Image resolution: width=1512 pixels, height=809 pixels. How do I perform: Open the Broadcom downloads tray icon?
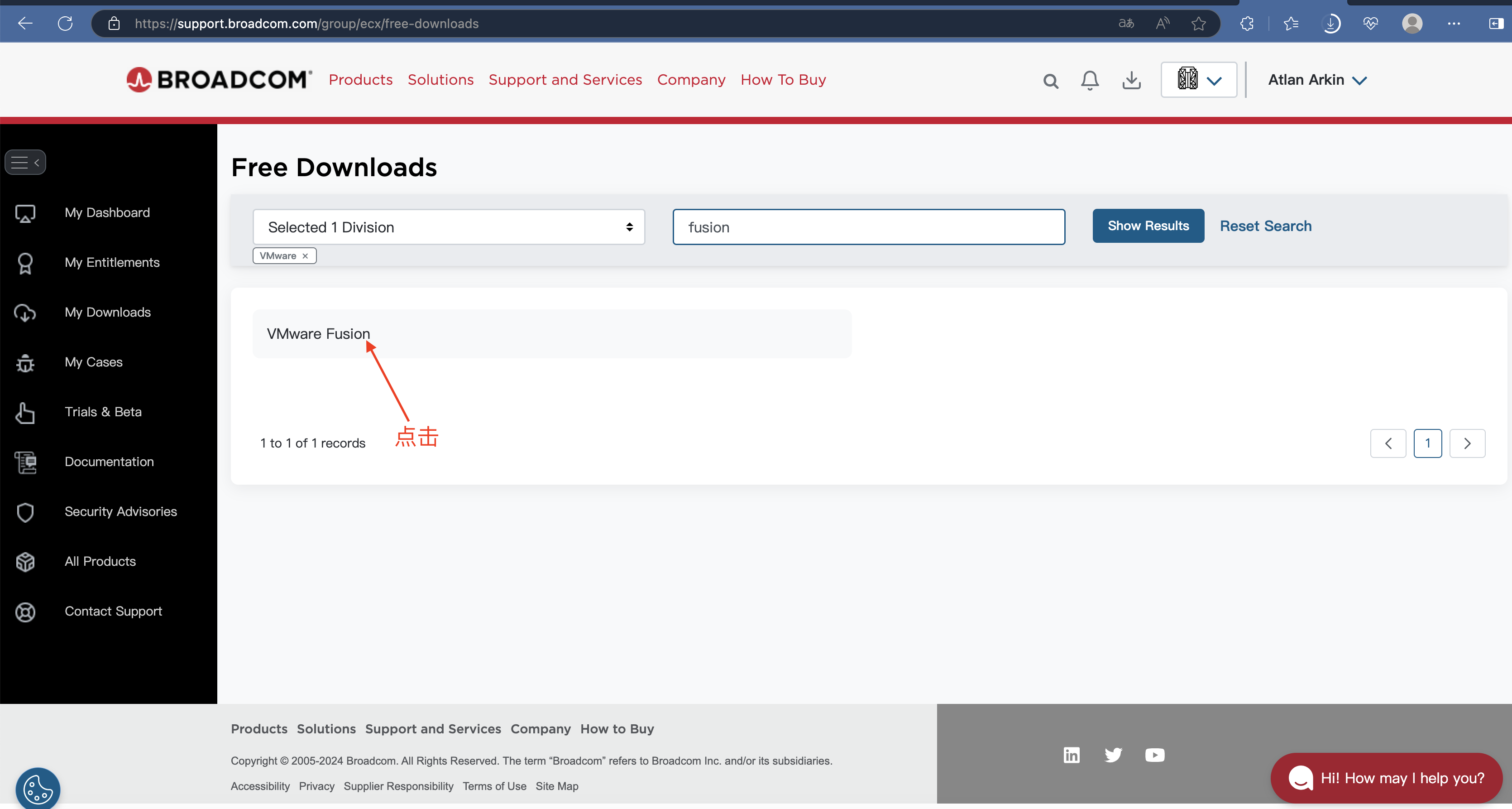[x=1132, y=80]
